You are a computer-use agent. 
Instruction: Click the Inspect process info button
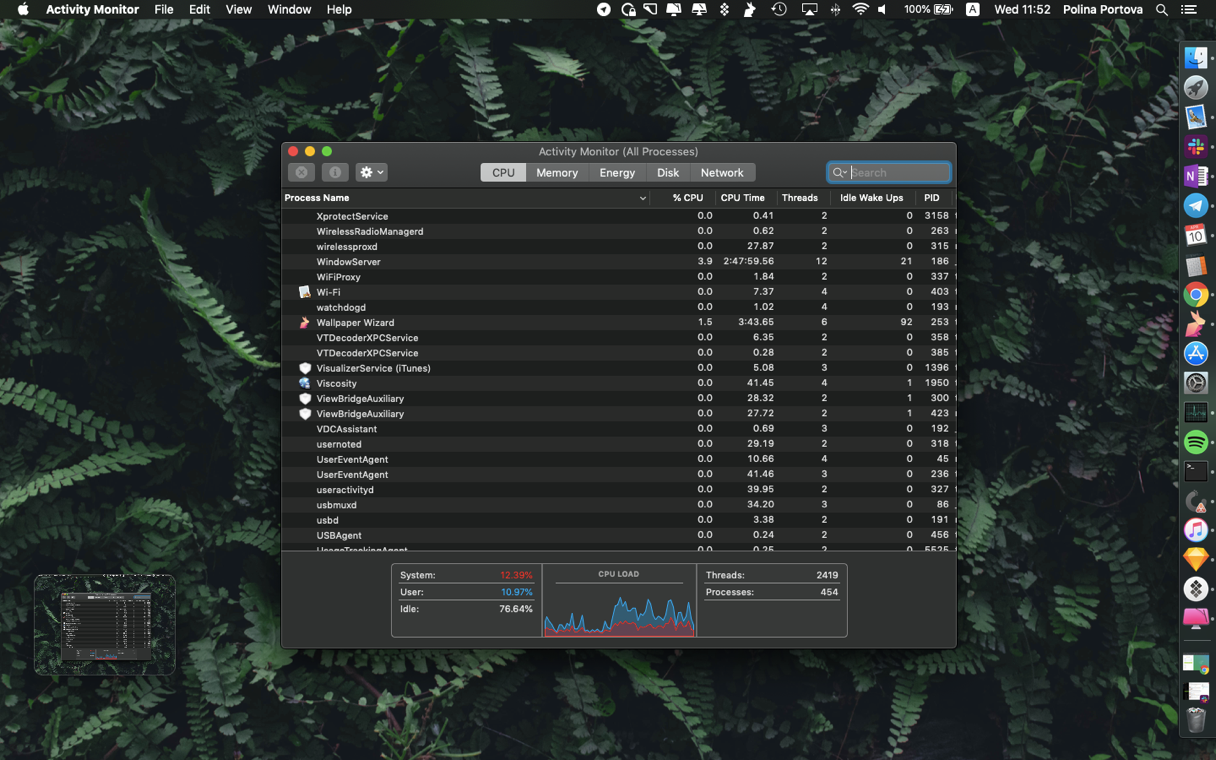coord(334,172)
